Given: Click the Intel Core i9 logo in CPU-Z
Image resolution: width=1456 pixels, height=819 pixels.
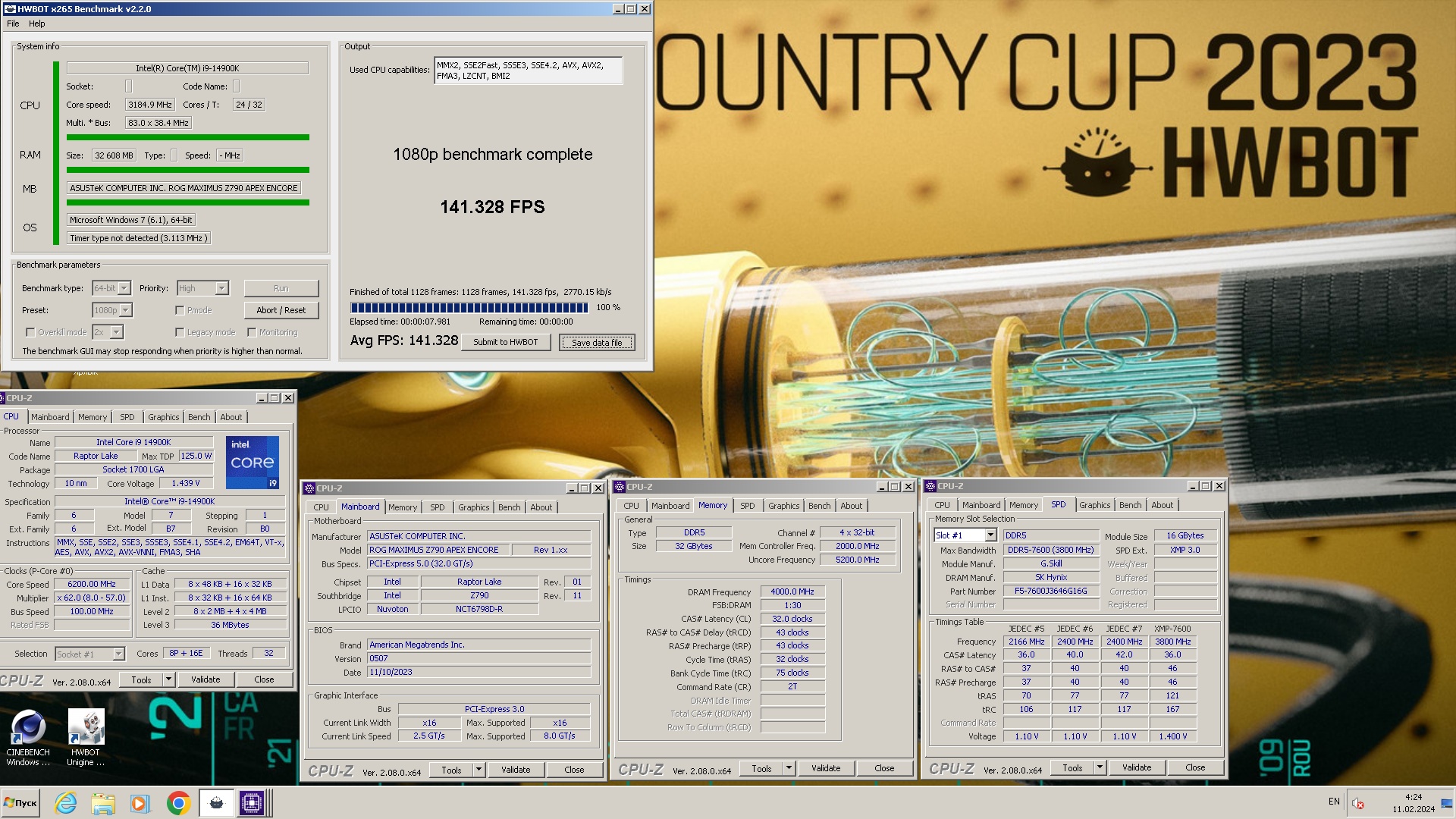Looking at the screenshot, I should pyautogui.click(x=253, y=462).
